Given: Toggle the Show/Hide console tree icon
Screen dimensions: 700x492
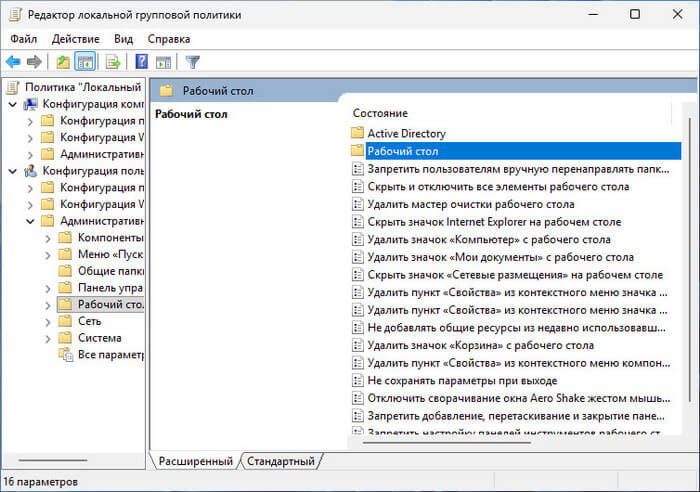Looking at the screenshot, I should coord(85,62).
